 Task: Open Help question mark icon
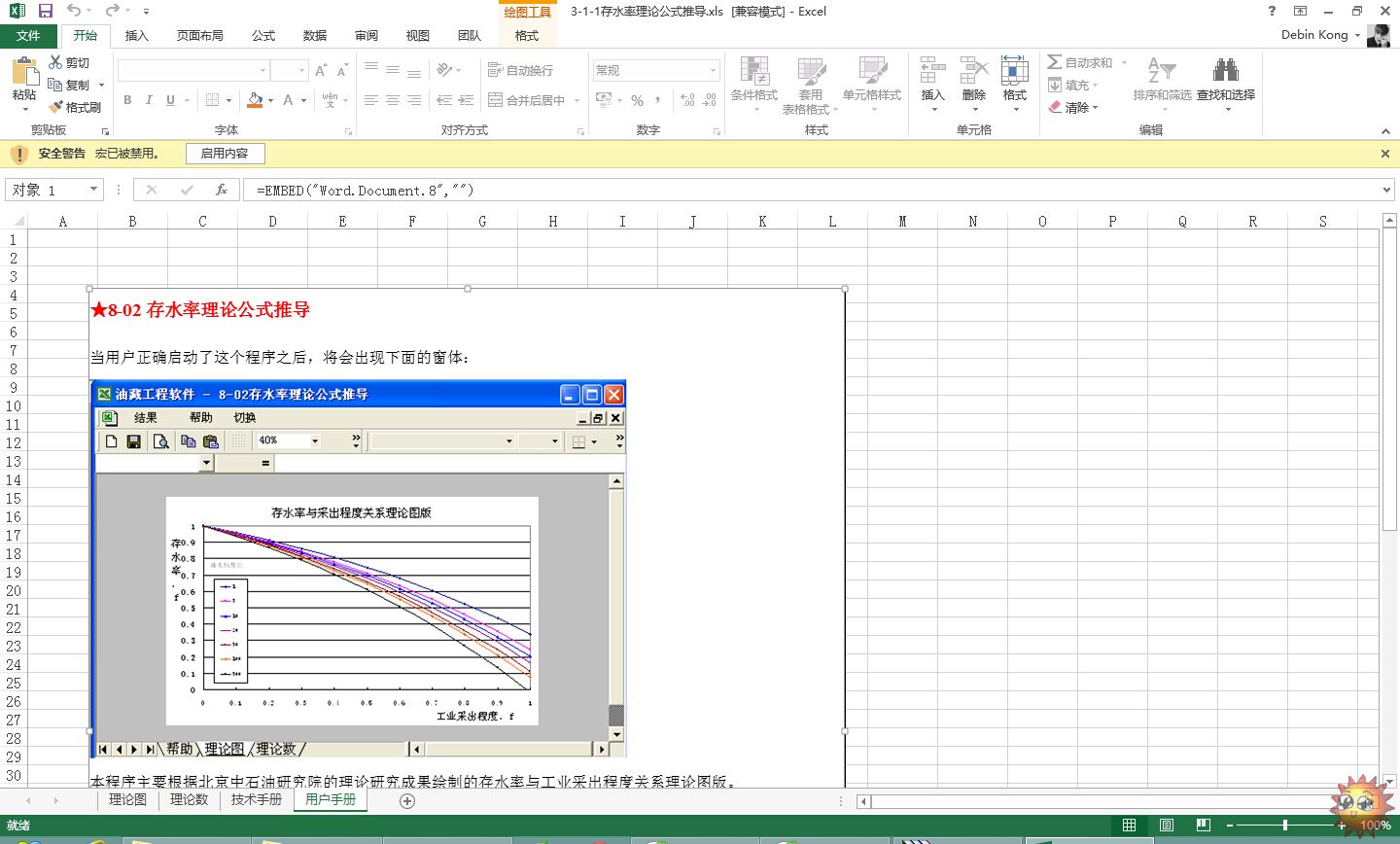(x=1272, y=11)
